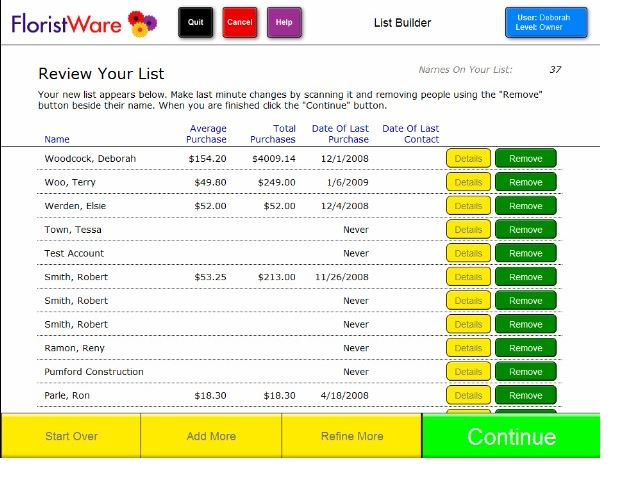
Task: Open Details for Woodcock, Deborah
Action: (x=468, y=158)
